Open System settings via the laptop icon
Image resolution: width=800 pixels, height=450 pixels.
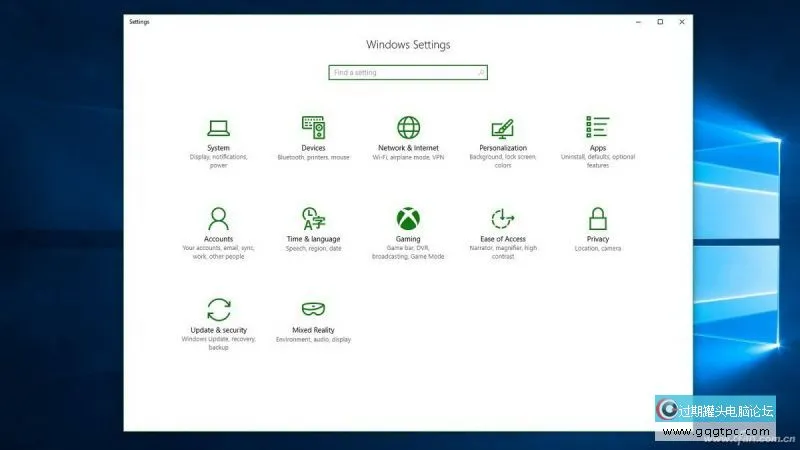218,127
